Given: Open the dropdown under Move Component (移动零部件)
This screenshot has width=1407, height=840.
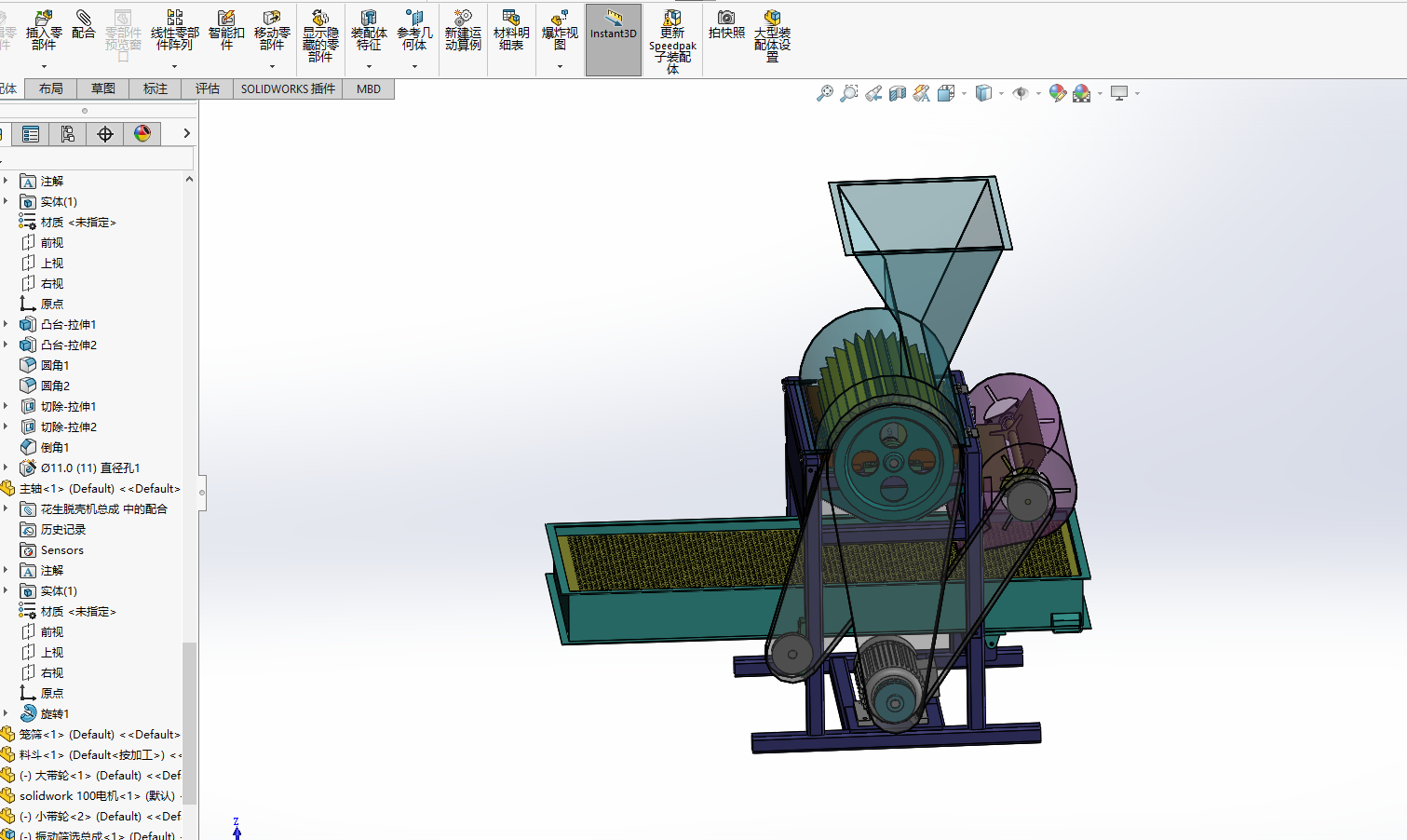Looking at the screenshot, I should tap(272, 66).
